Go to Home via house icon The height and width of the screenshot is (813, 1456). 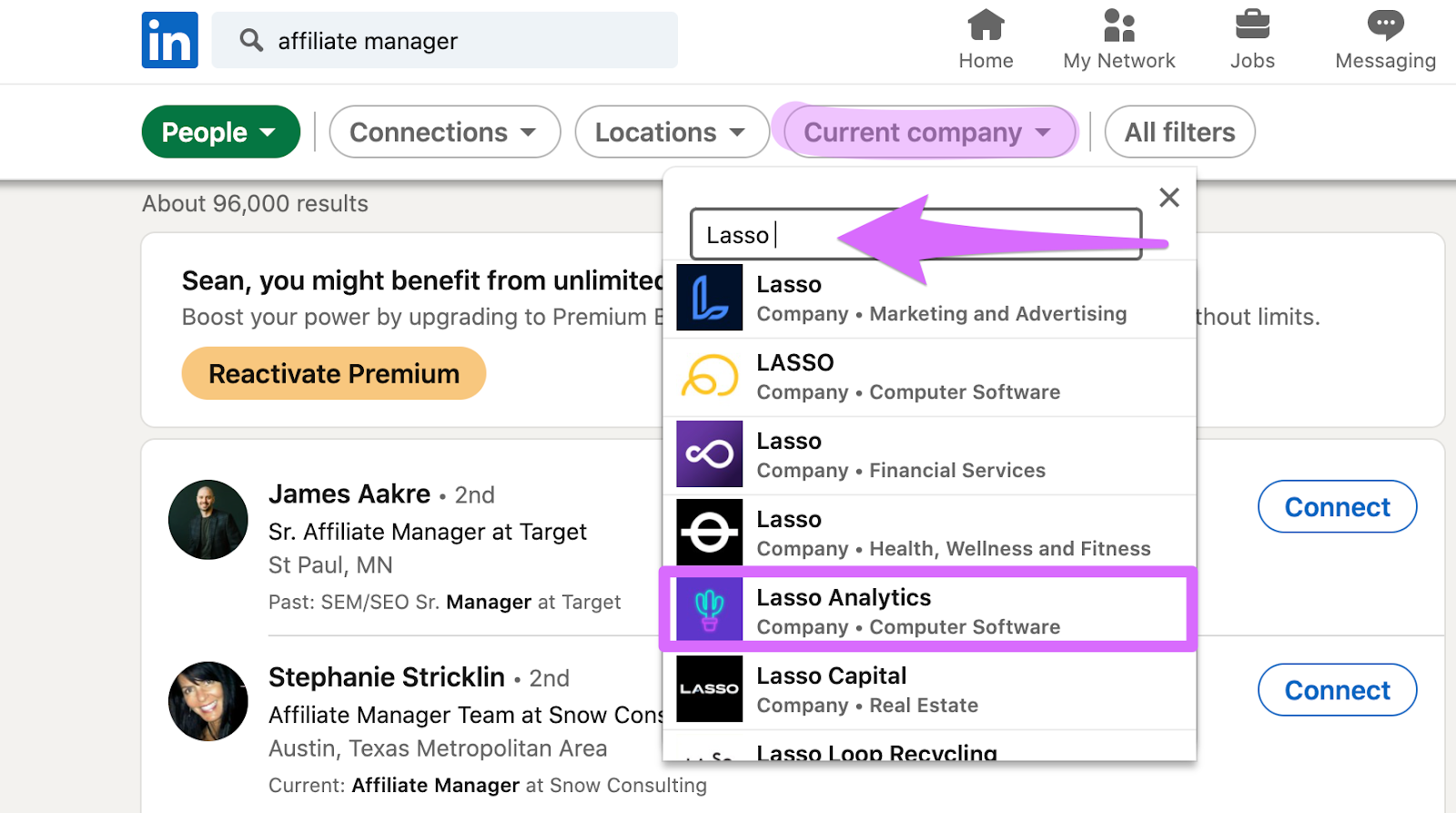pyautogui.click(x=986, y=25)
